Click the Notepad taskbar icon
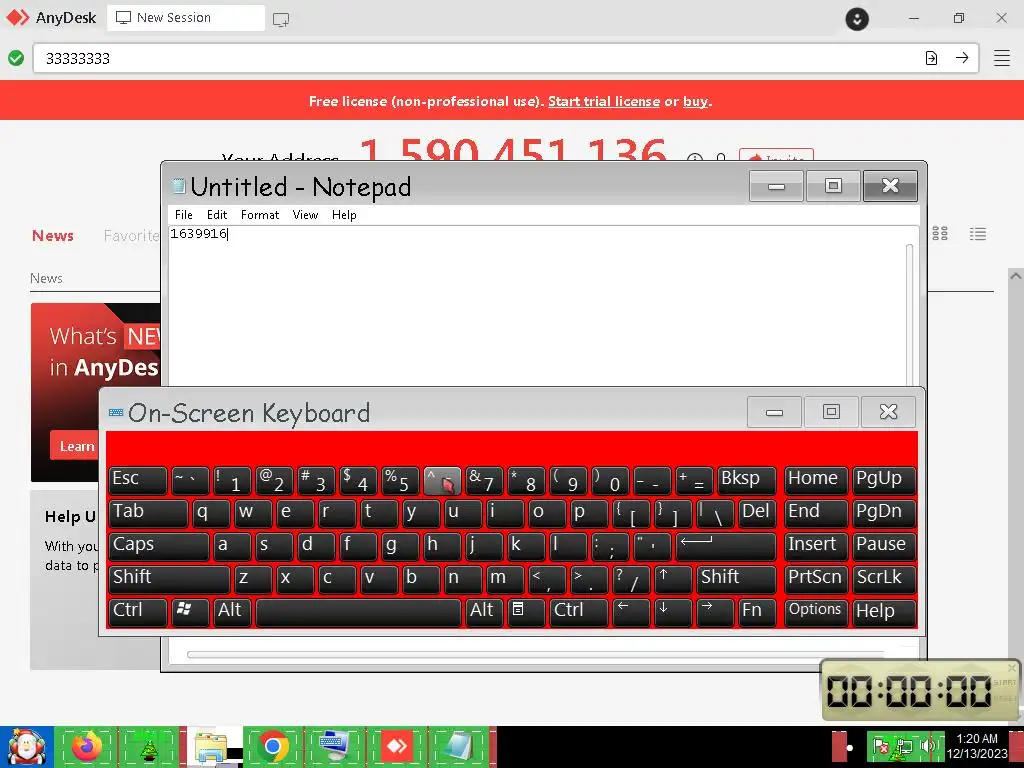Viewport: 1024px width, 768px height. coord(458,746)
